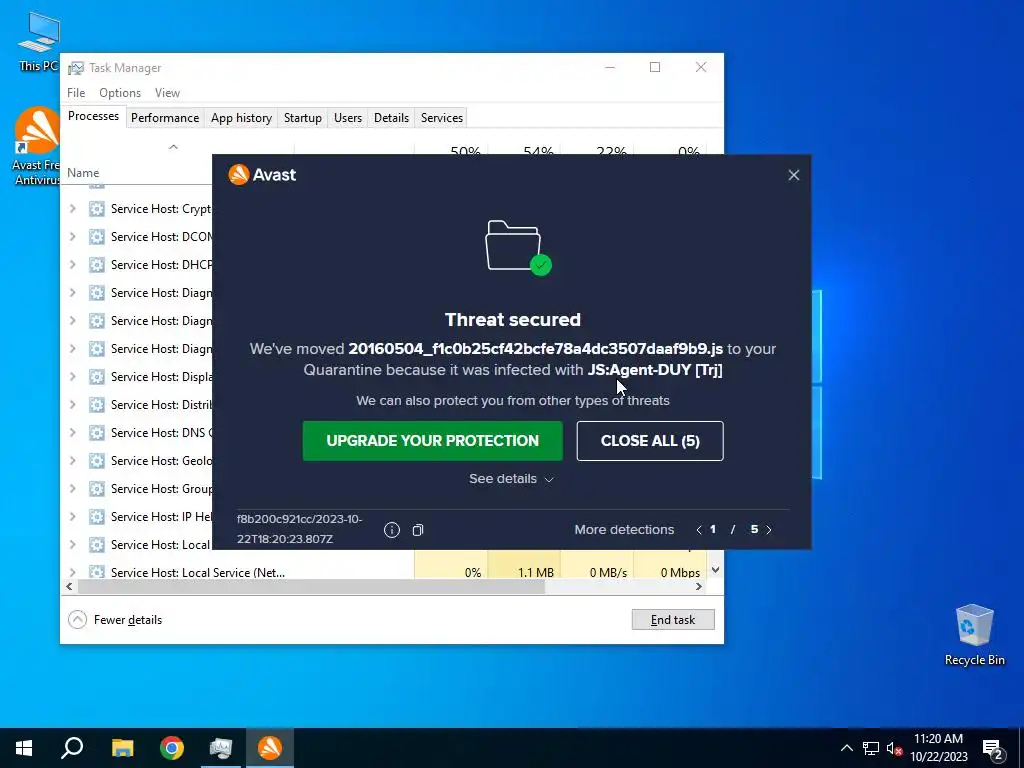Click the vertical scrollbar down arrow
The width and height of the screenshot is (1024, 768).
click(x=715, y=570)
